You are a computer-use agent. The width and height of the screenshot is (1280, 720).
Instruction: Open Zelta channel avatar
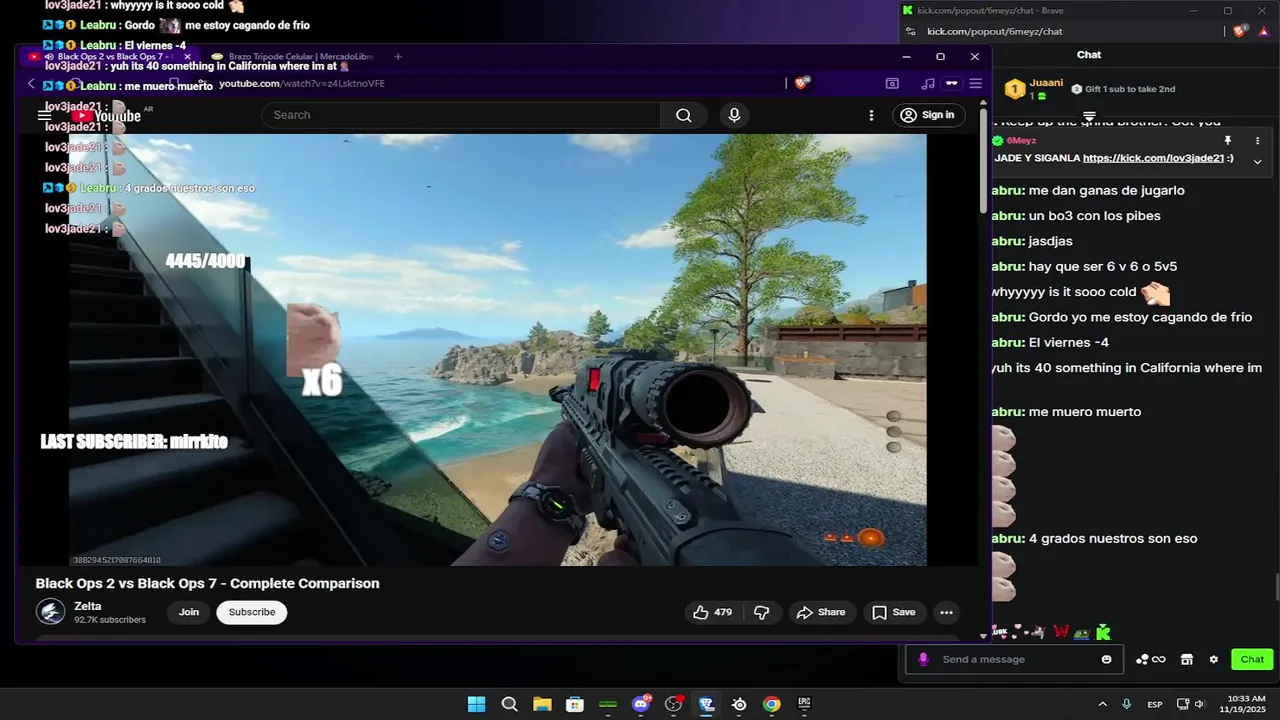tap(50, 612)
